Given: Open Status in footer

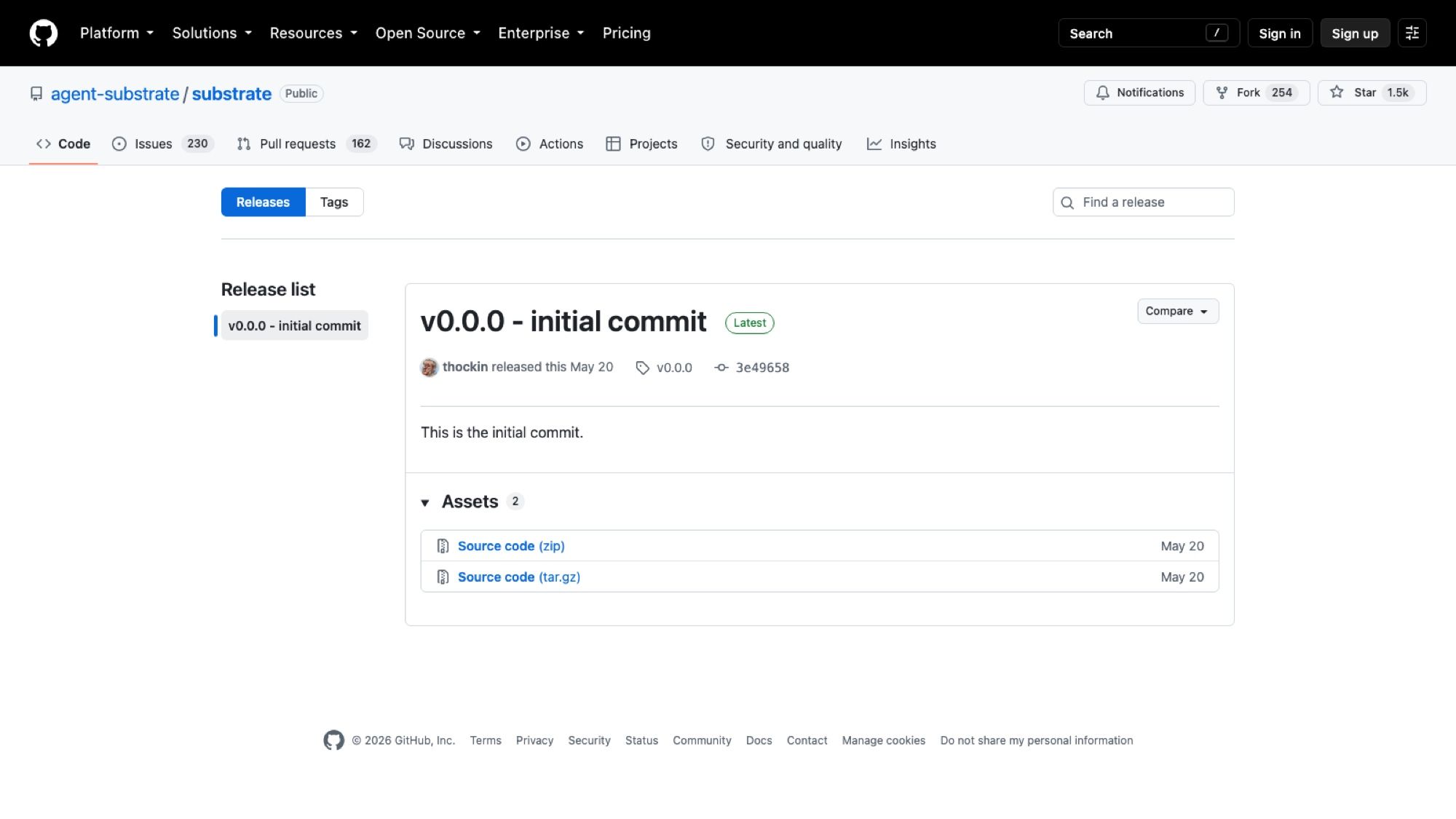Looking at the screenshot, I should coord(641,740).
